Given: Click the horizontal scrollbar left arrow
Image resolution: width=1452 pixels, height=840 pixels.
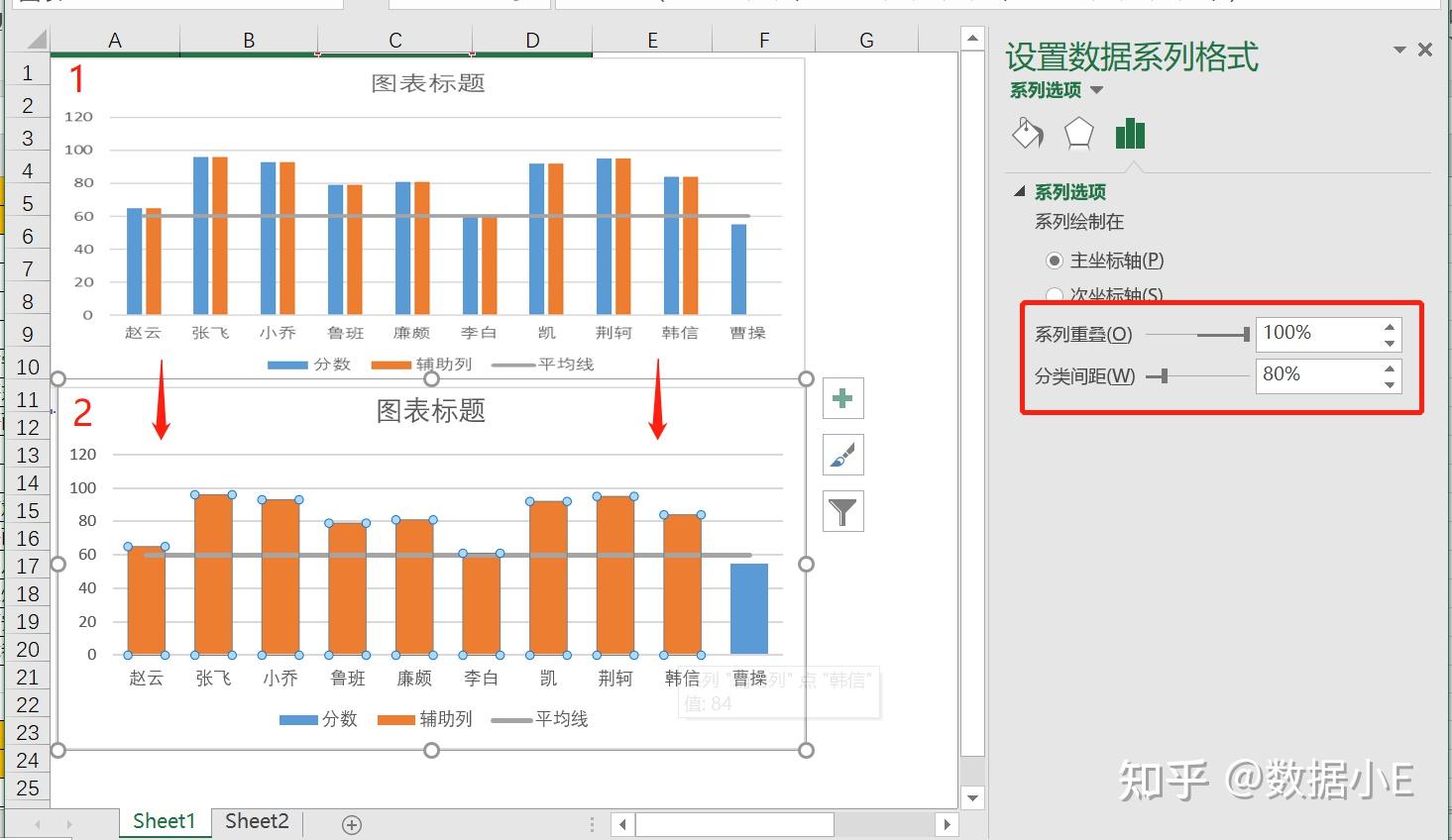Looking at the screenshot, I should [622, 824].
